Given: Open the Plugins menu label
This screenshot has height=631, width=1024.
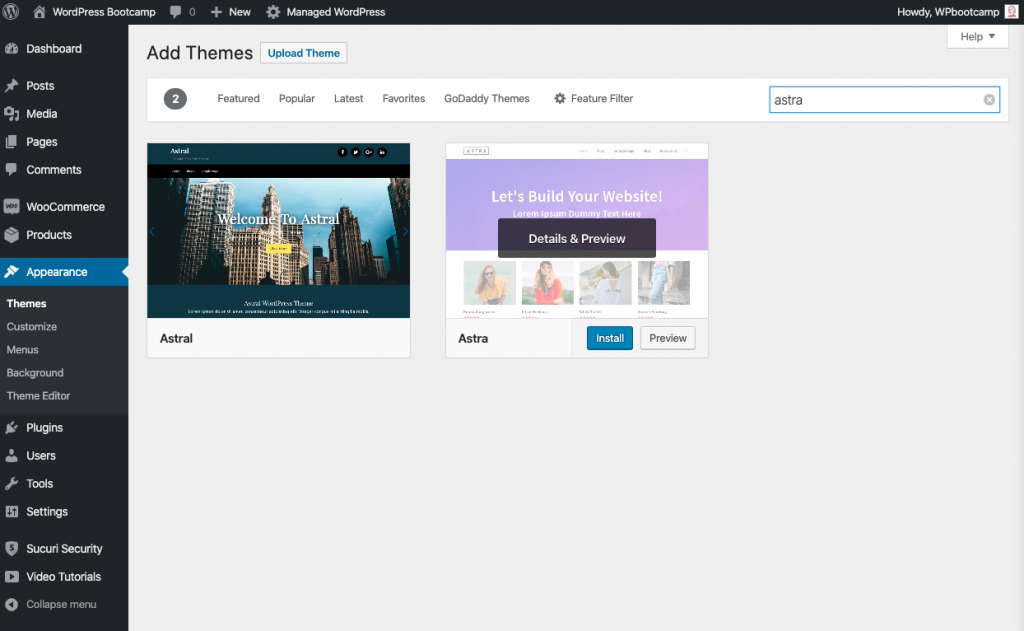Looking at the screenshot, I should coord(44,428).
